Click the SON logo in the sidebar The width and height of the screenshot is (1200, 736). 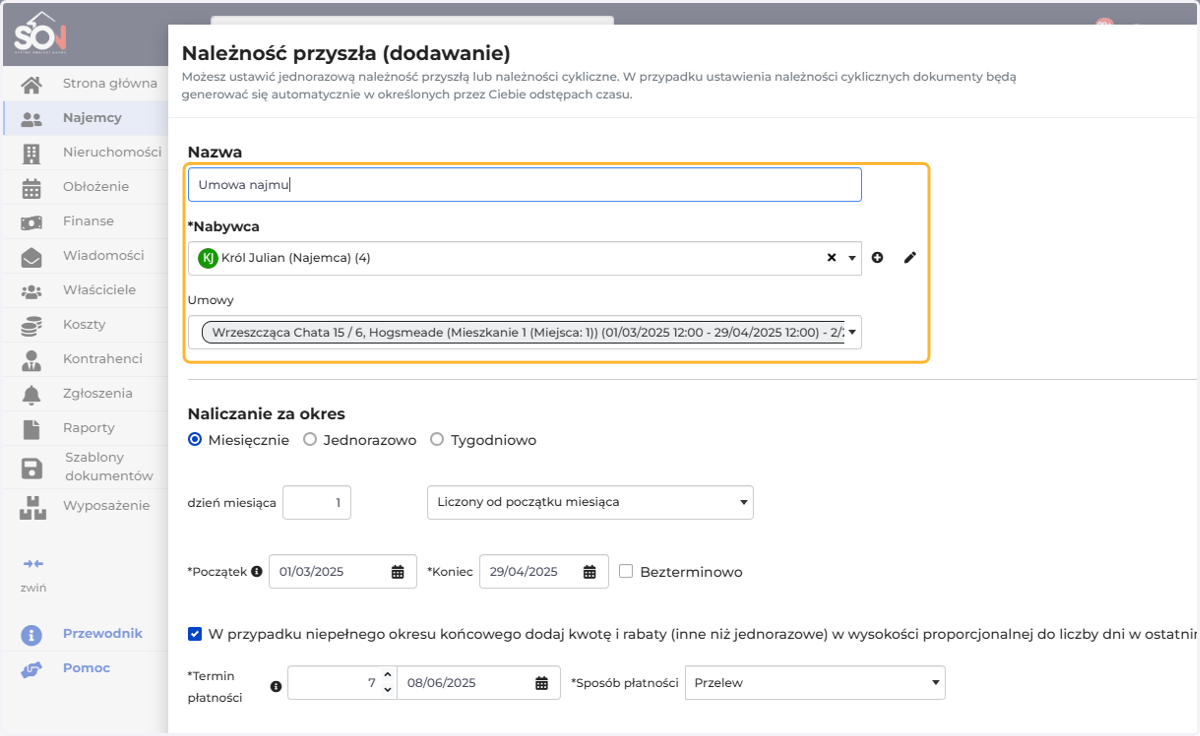click(40, 34)
